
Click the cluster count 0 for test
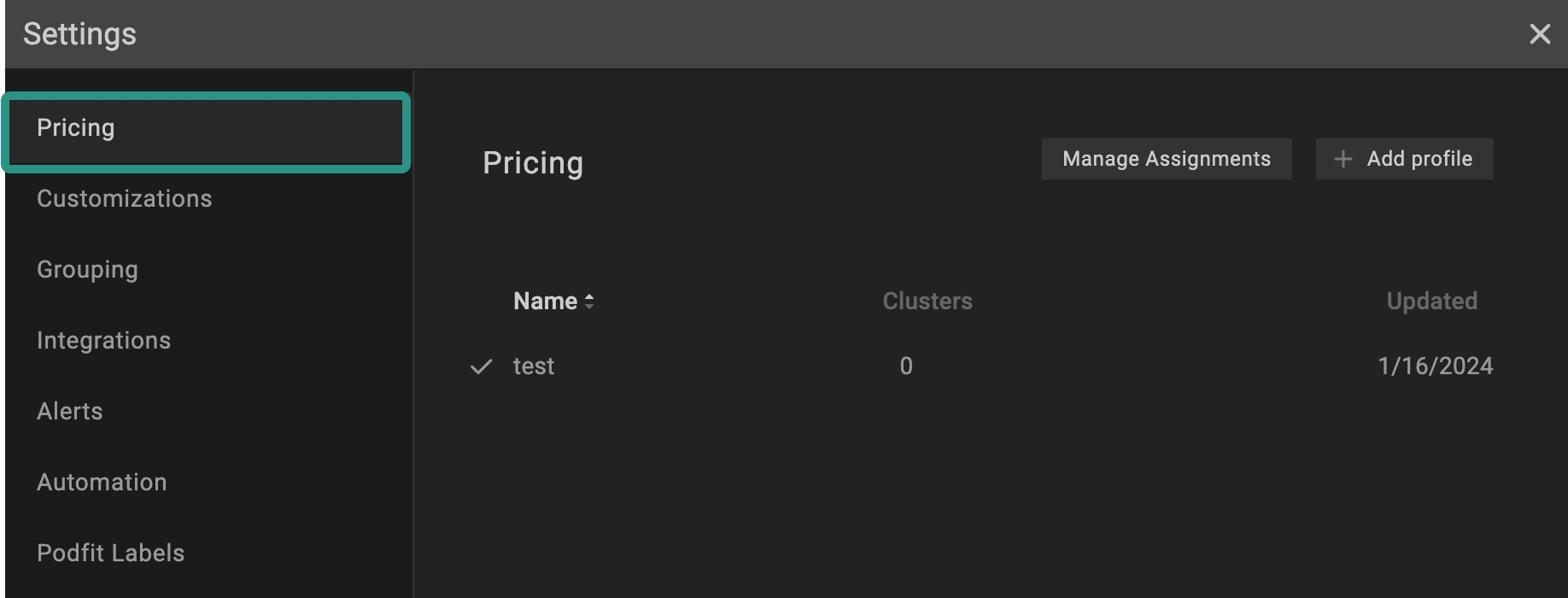[x=906, y=366]
